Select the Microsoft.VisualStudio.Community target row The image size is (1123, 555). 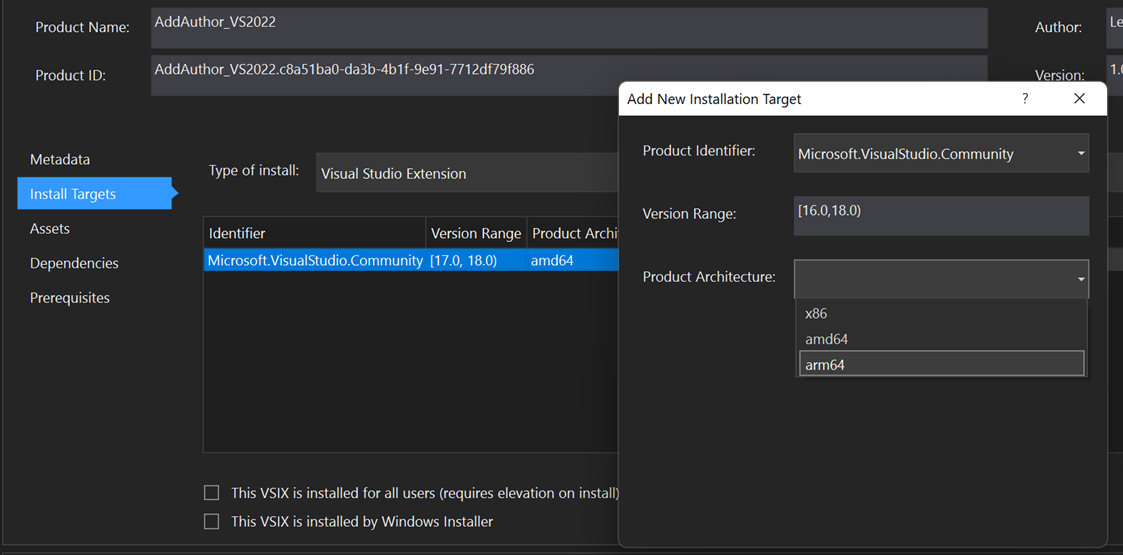click(x=315, y=260)
